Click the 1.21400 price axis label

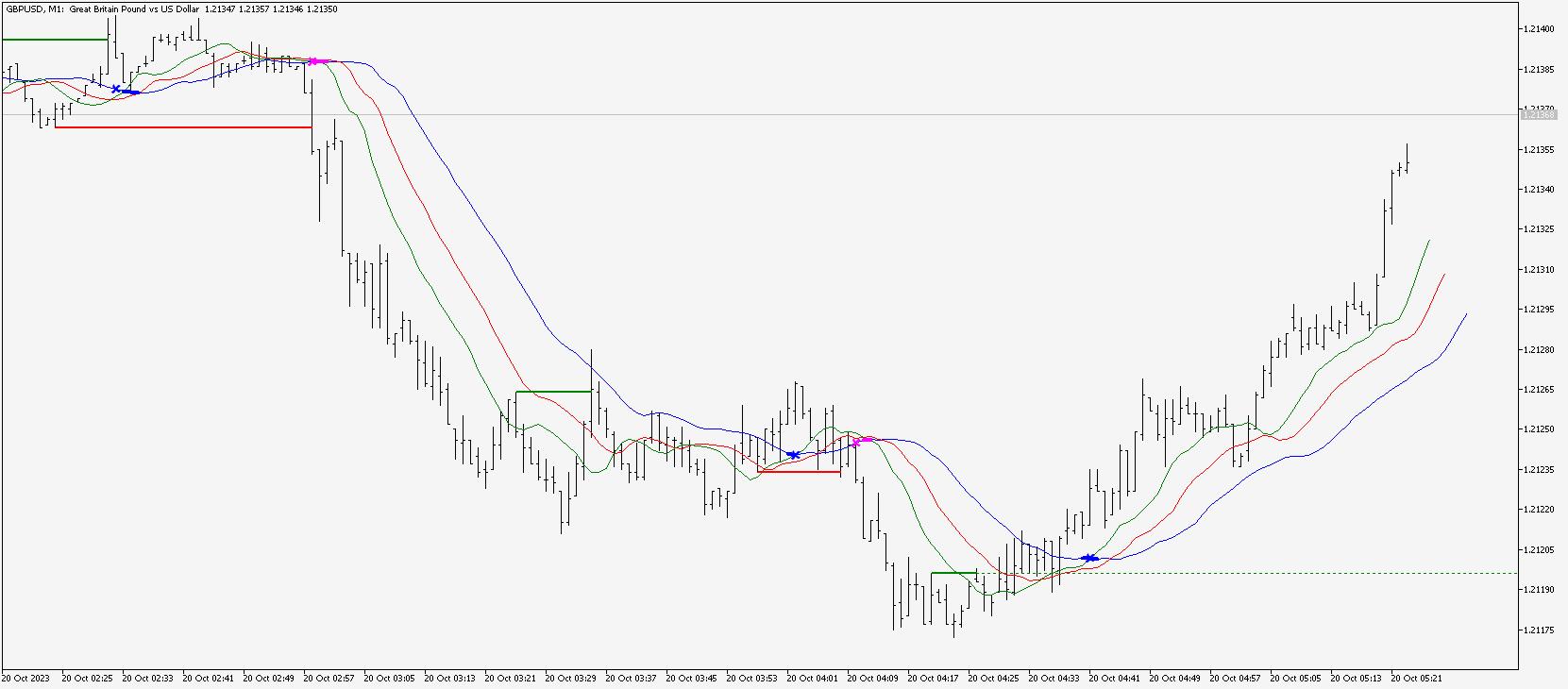[x=1538, y=29]
